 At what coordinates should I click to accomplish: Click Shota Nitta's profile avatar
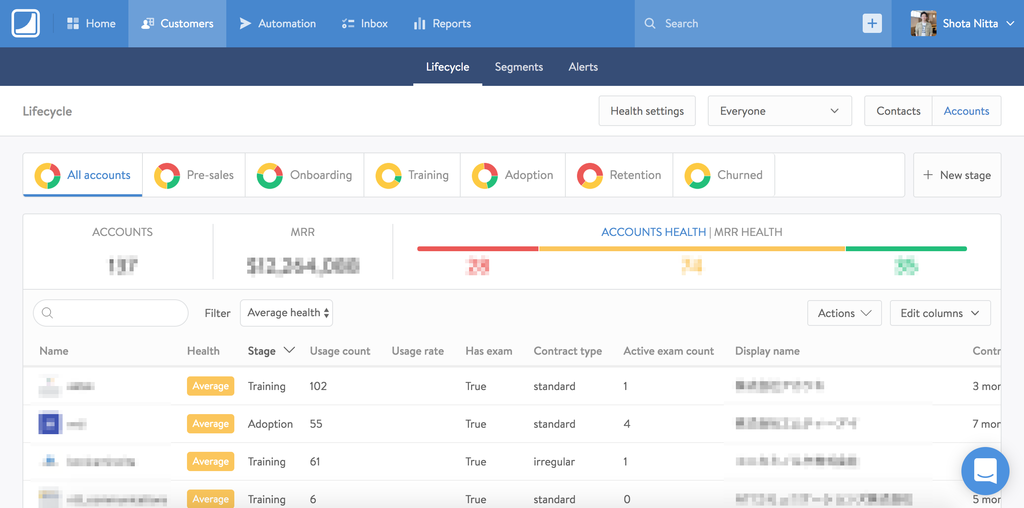click(x=923, y=24)
